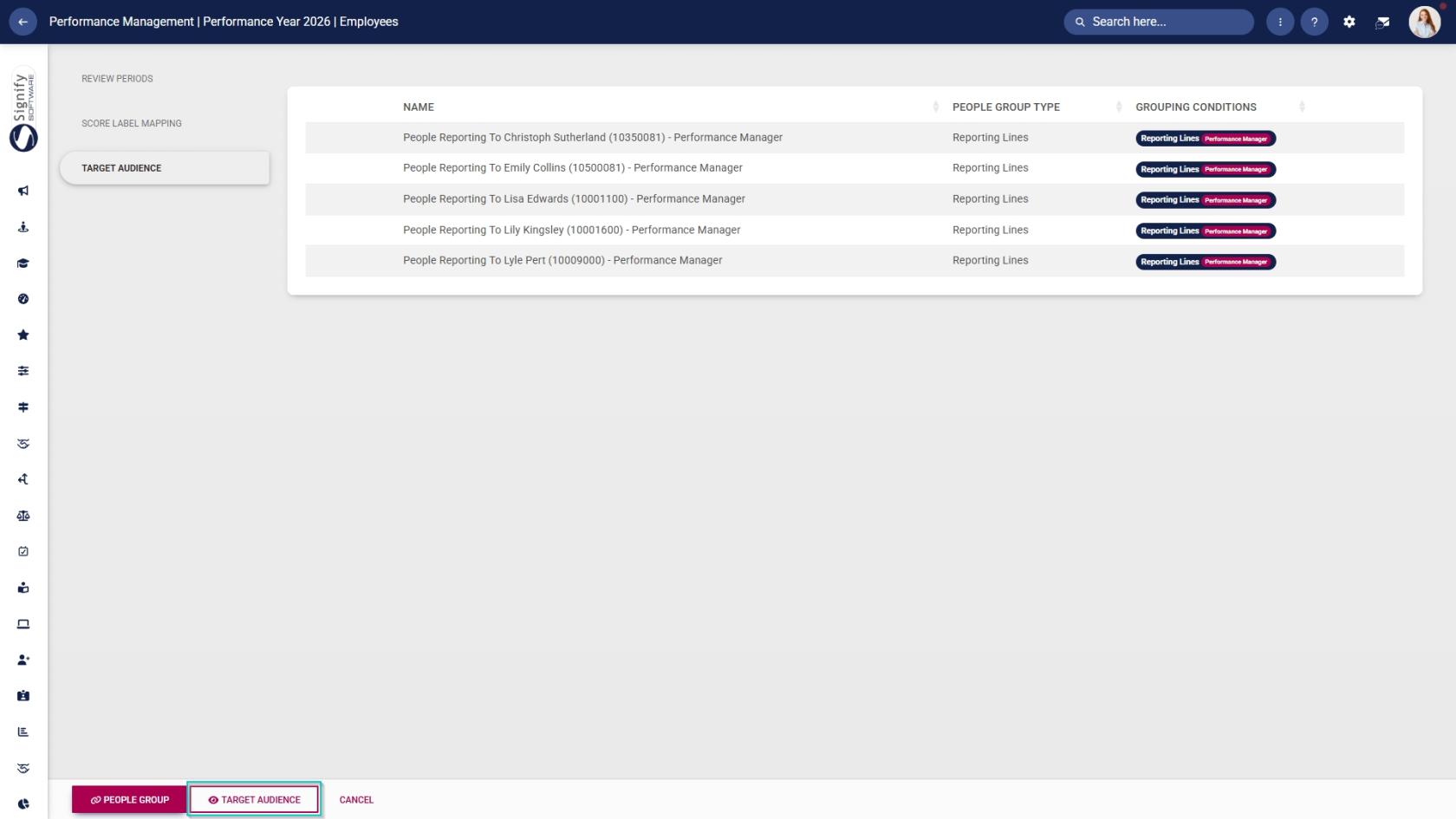This screenshot has width=1456, height=819.
Task: Open the messages envelope icon
Action: (1383, 22)
